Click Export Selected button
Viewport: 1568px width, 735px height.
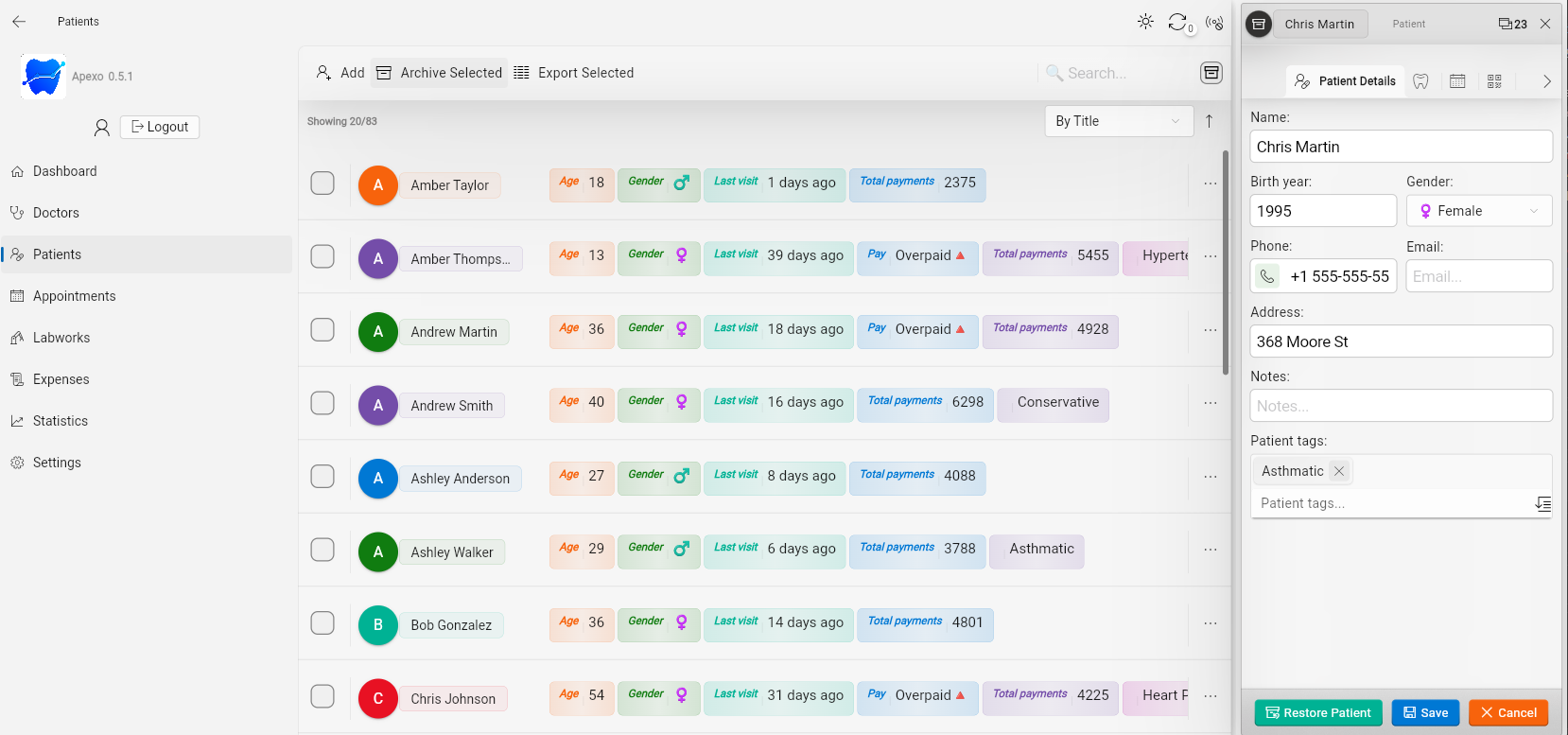tap(574, 73)
